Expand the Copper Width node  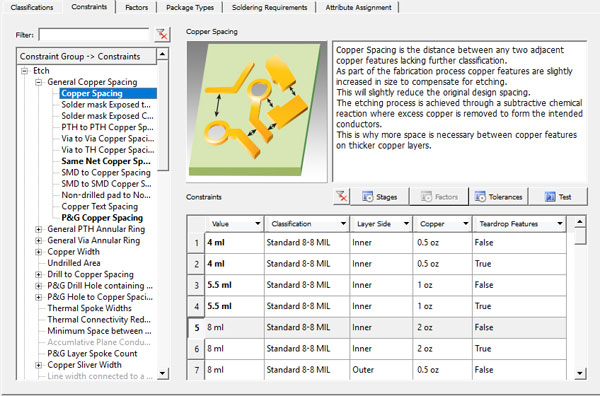[38, 252]
